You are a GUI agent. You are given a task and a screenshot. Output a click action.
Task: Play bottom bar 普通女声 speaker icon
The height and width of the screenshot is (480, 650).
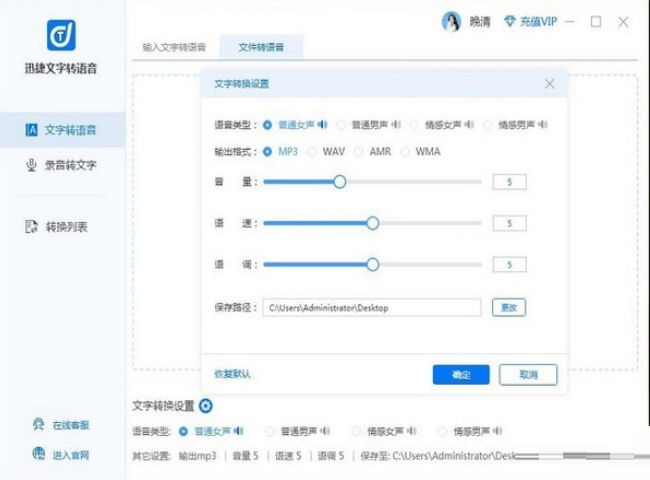[238, 431]
